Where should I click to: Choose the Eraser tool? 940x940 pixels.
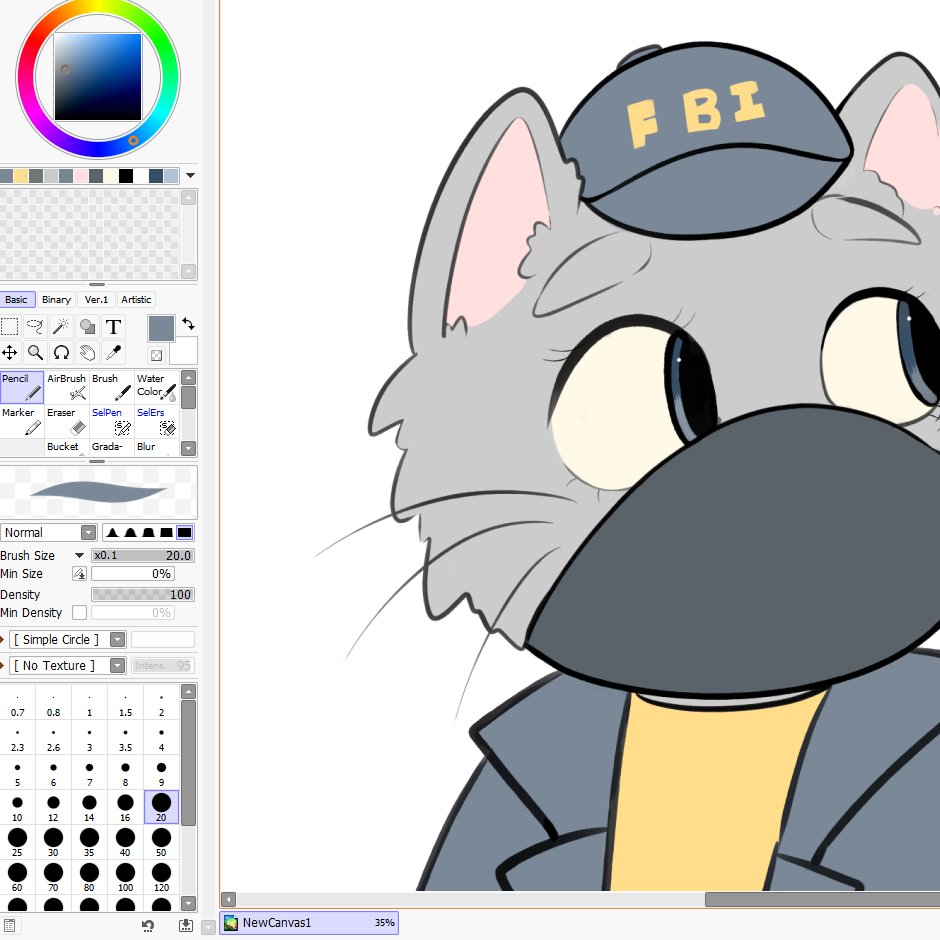66,421
